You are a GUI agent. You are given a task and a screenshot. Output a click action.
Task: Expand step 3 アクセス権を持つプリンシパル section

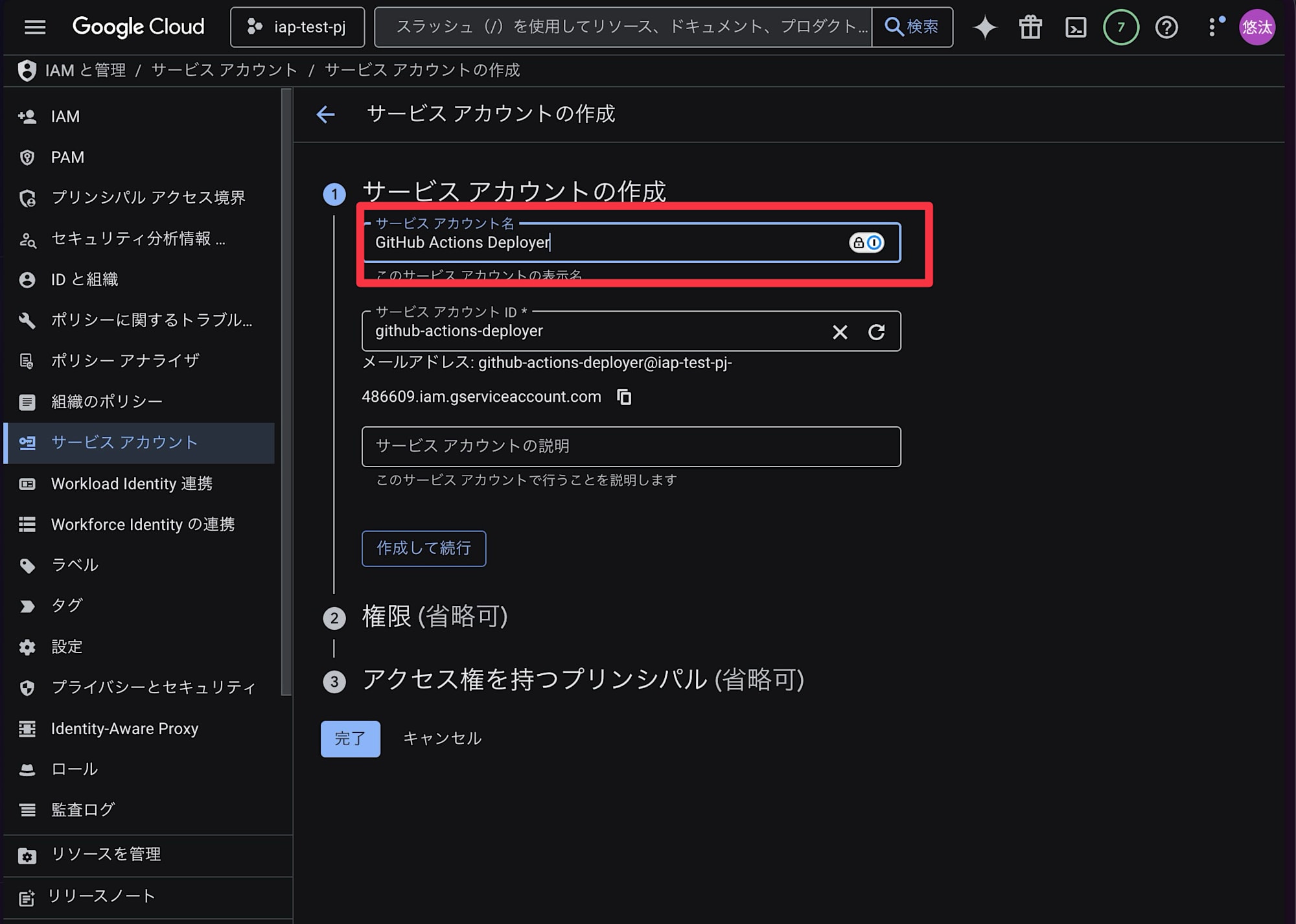583,680
